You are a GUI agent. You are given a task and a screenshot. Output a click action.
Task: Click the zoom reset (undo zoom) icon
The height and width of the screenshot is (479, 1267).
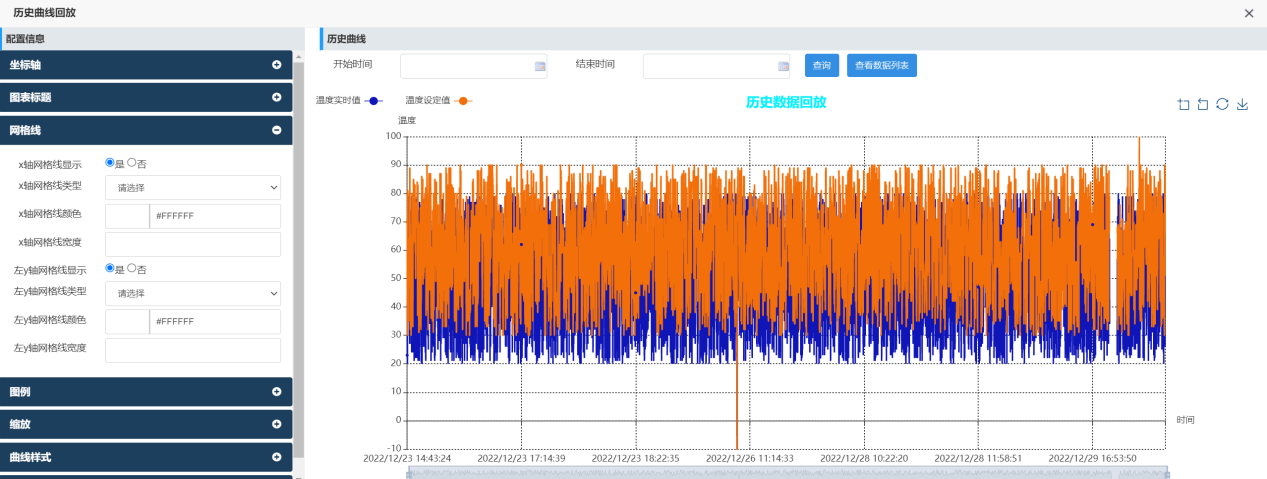(1203, 104)
